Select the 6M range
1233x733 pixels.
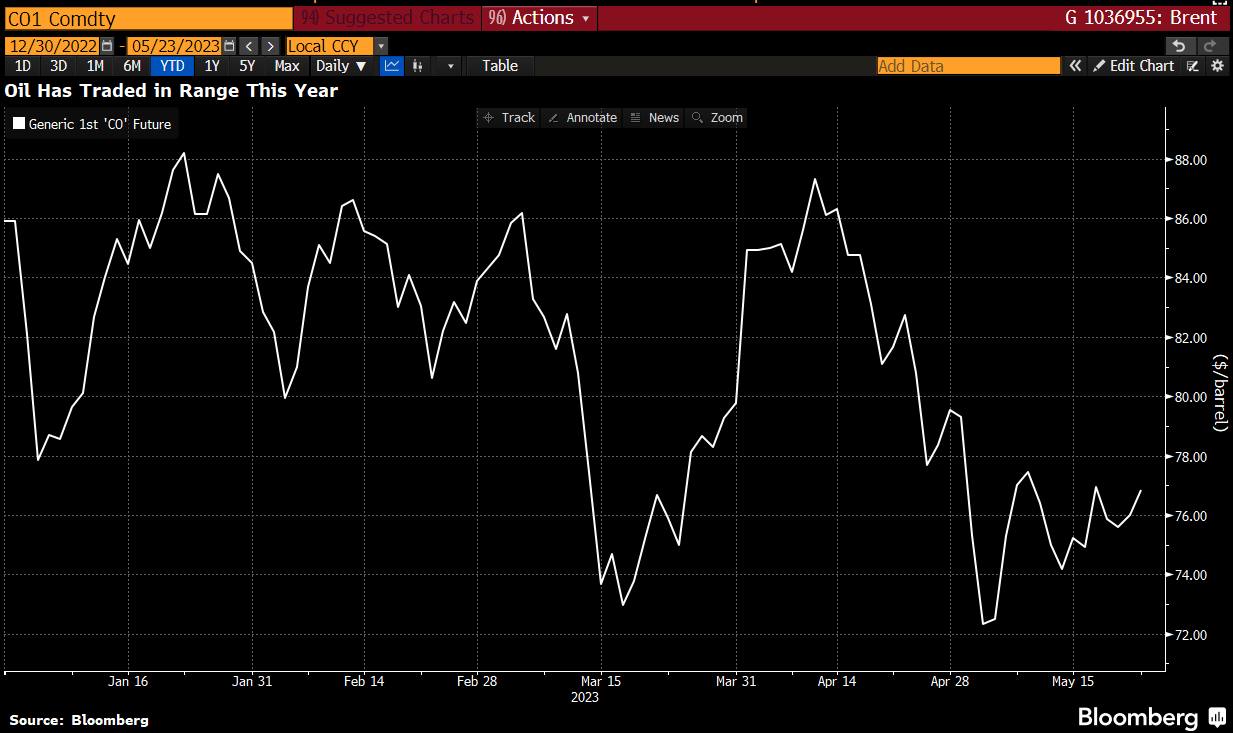(132, 66)
